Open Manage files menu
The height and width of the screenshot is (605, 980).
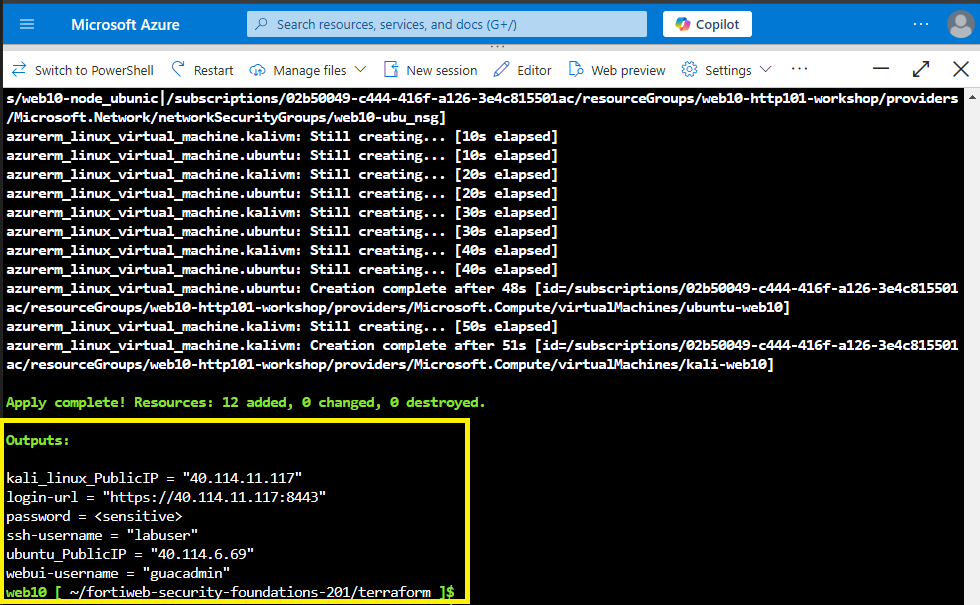point(308,70)
